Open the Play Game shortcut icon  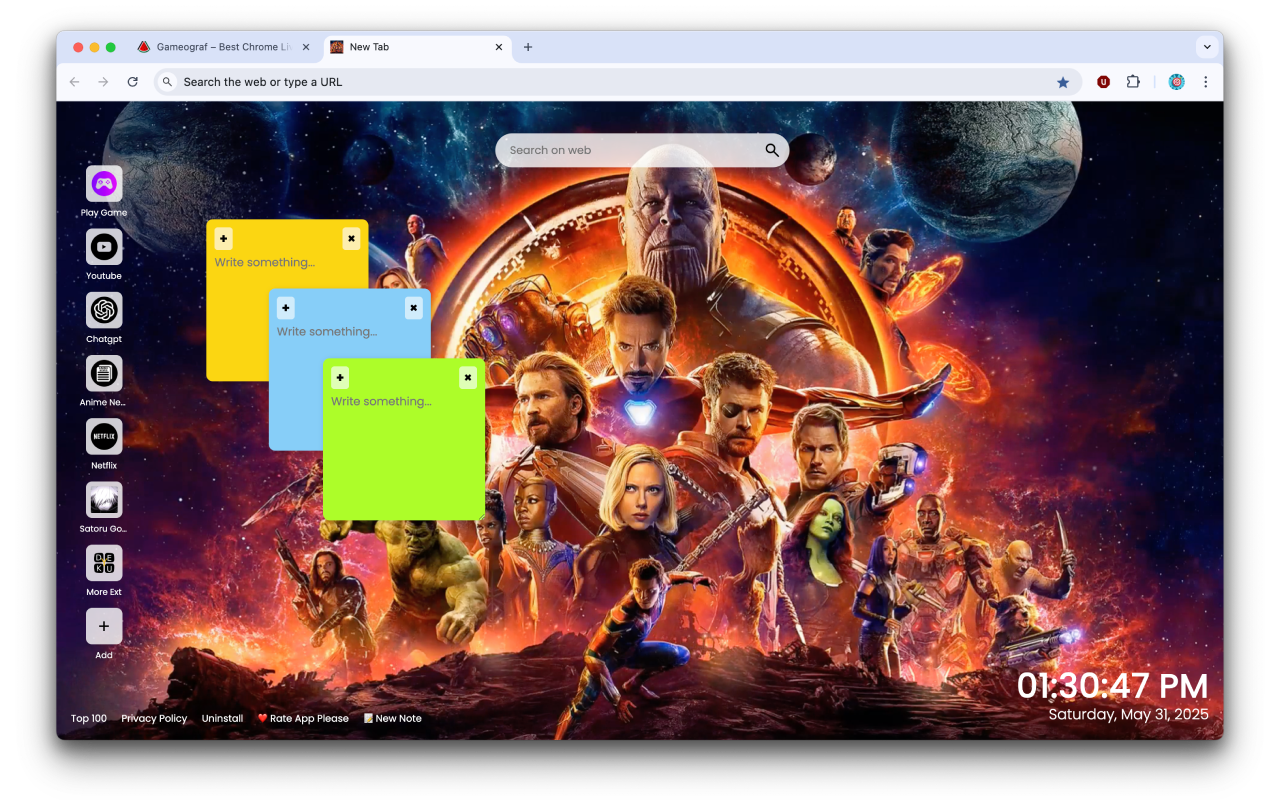(x=104, y=184)
